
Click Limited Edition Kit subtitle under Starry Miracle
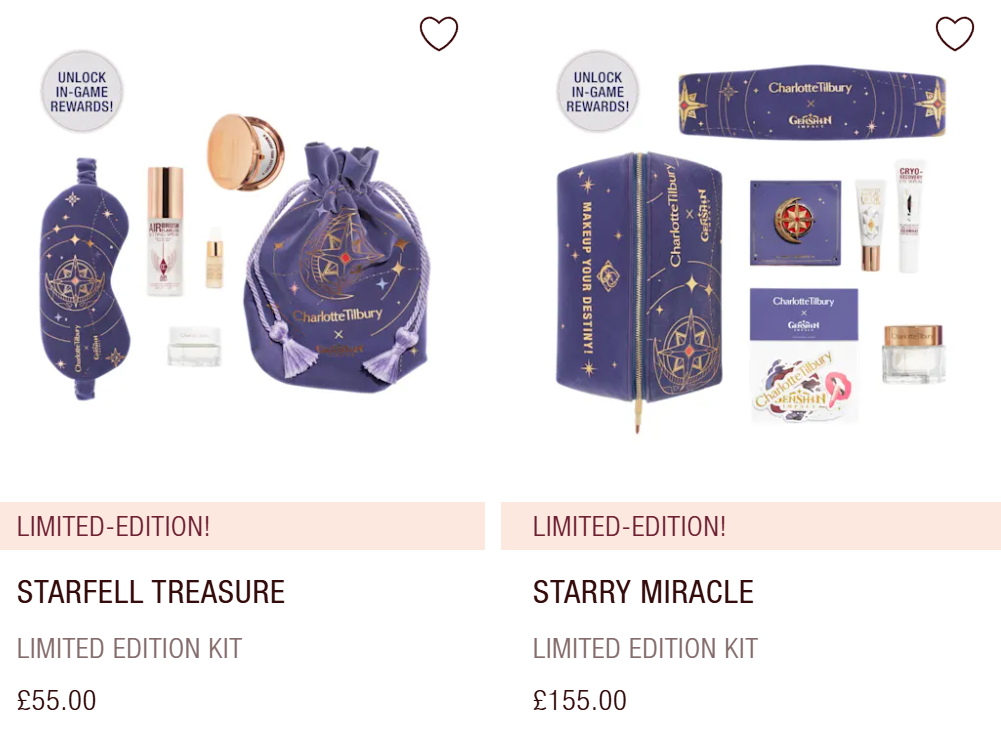click(x=645, y=649)
